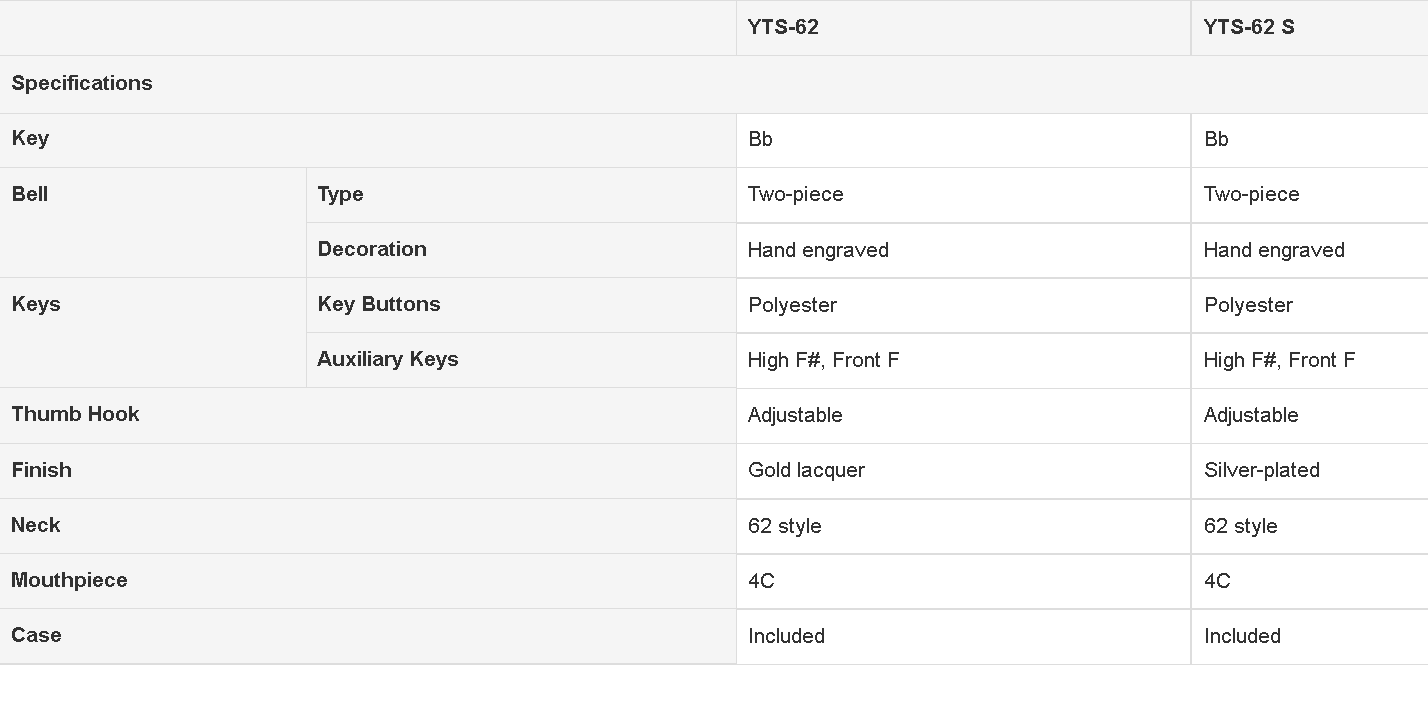Click the Mouthpiece row label
1428x712 pixels.
70,580
